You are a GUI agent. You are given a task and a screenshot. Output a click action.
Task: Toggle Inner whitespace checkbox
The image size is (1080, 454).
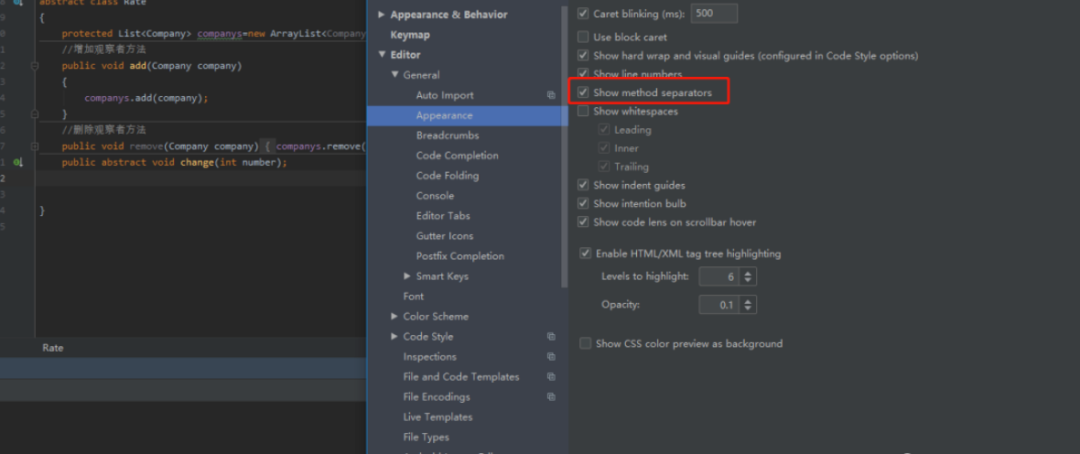605,148
